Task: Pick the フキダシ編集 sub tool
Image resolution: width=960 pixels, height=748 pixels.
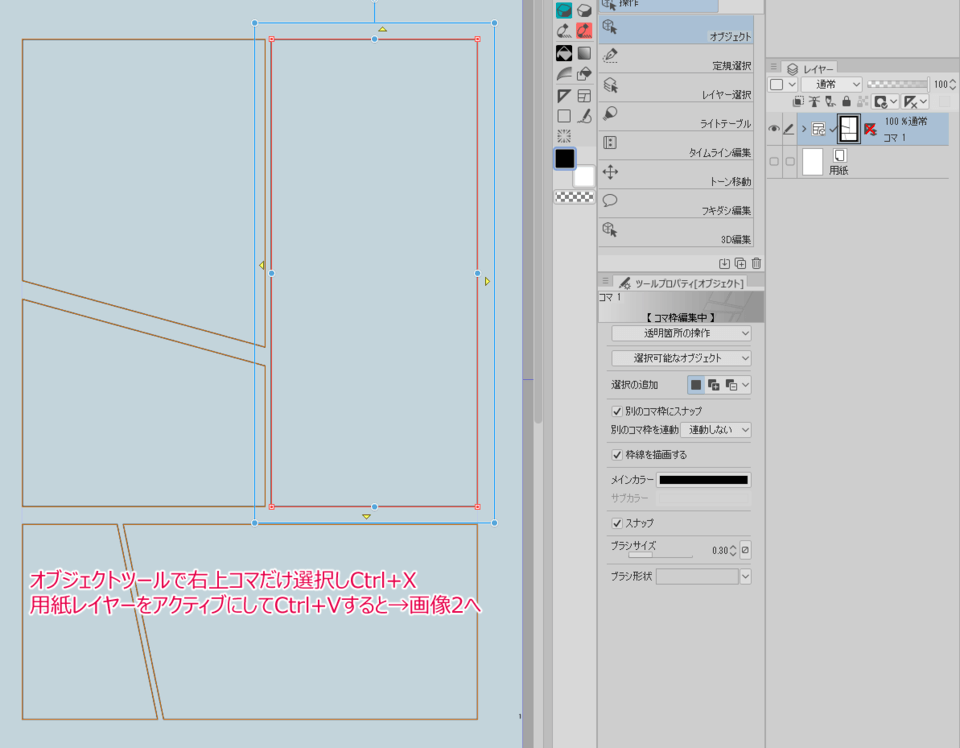Action: click(x=676, y=203)
